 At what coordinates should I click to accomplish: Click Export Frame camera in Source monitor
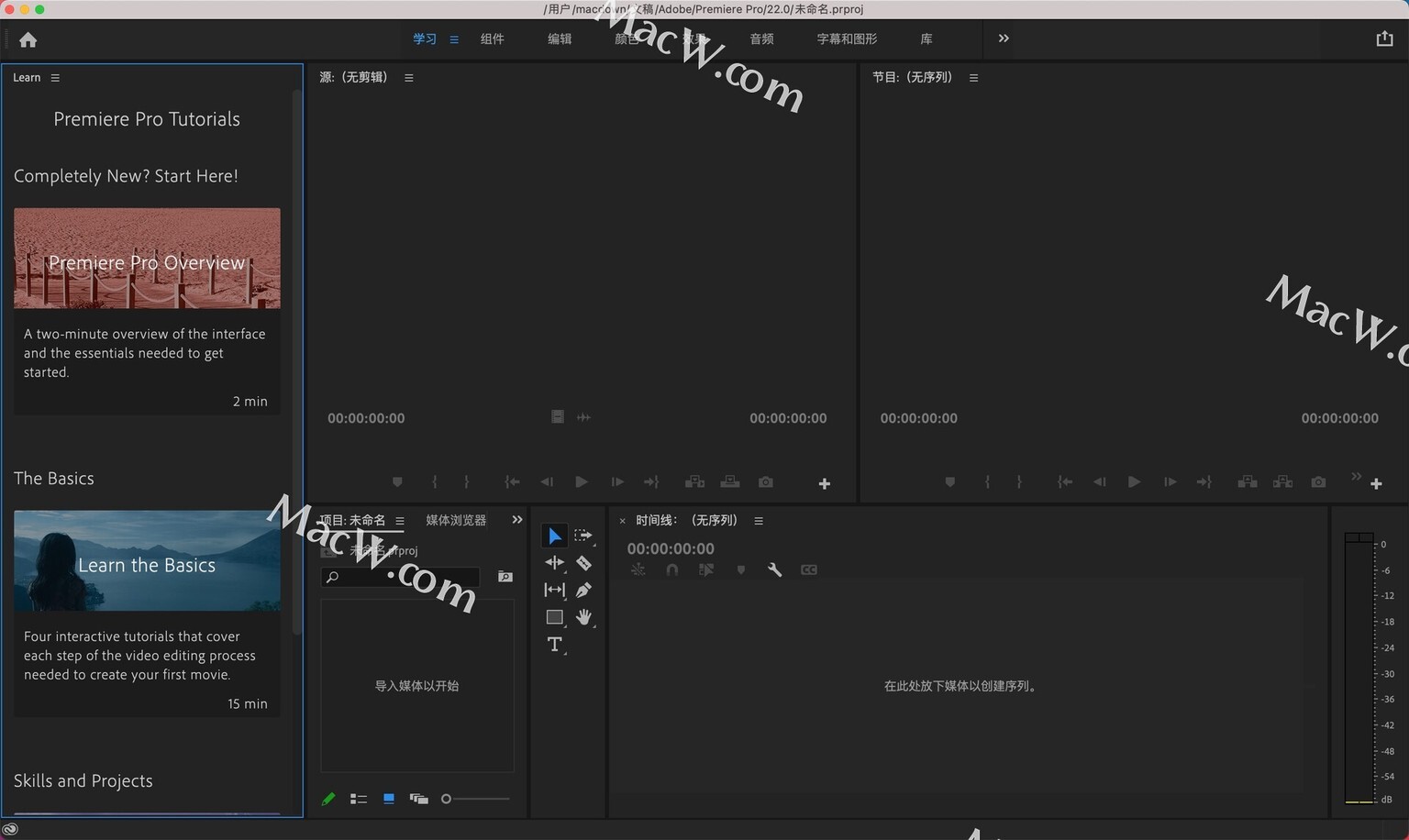766,482
